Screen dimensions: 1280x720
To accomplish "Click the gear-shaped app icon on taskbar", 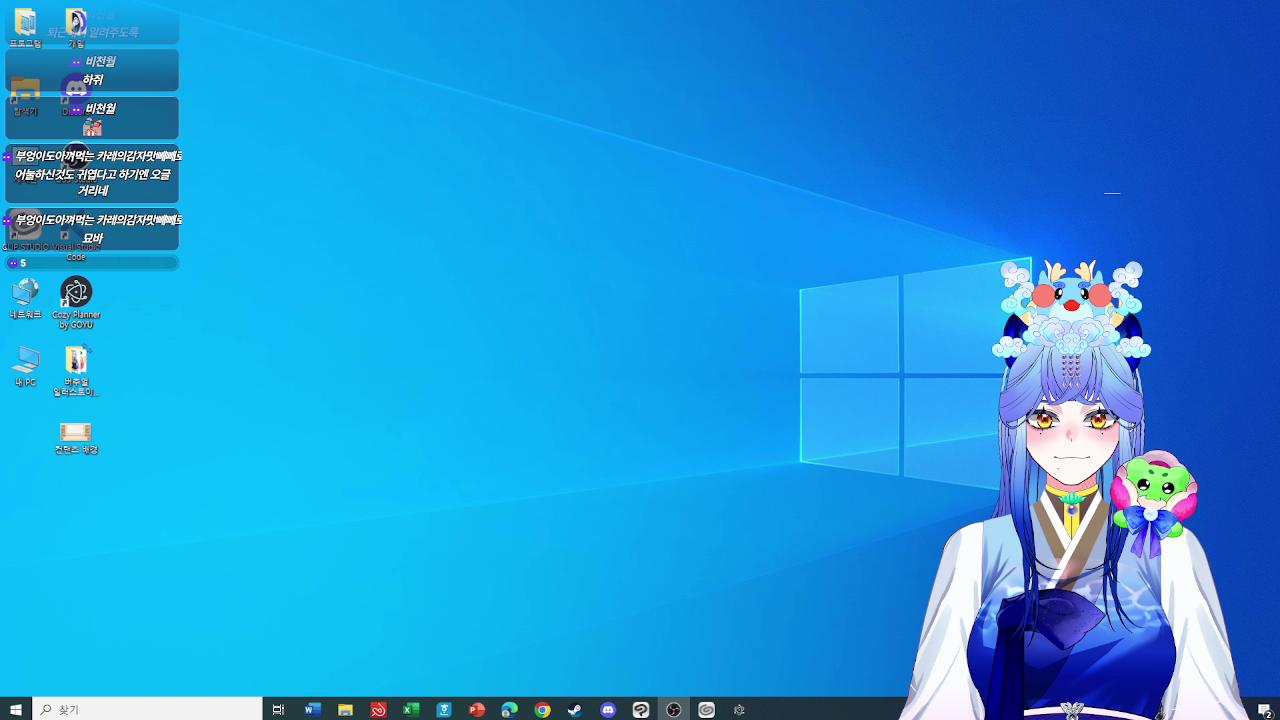I will [x=739, y=709].
